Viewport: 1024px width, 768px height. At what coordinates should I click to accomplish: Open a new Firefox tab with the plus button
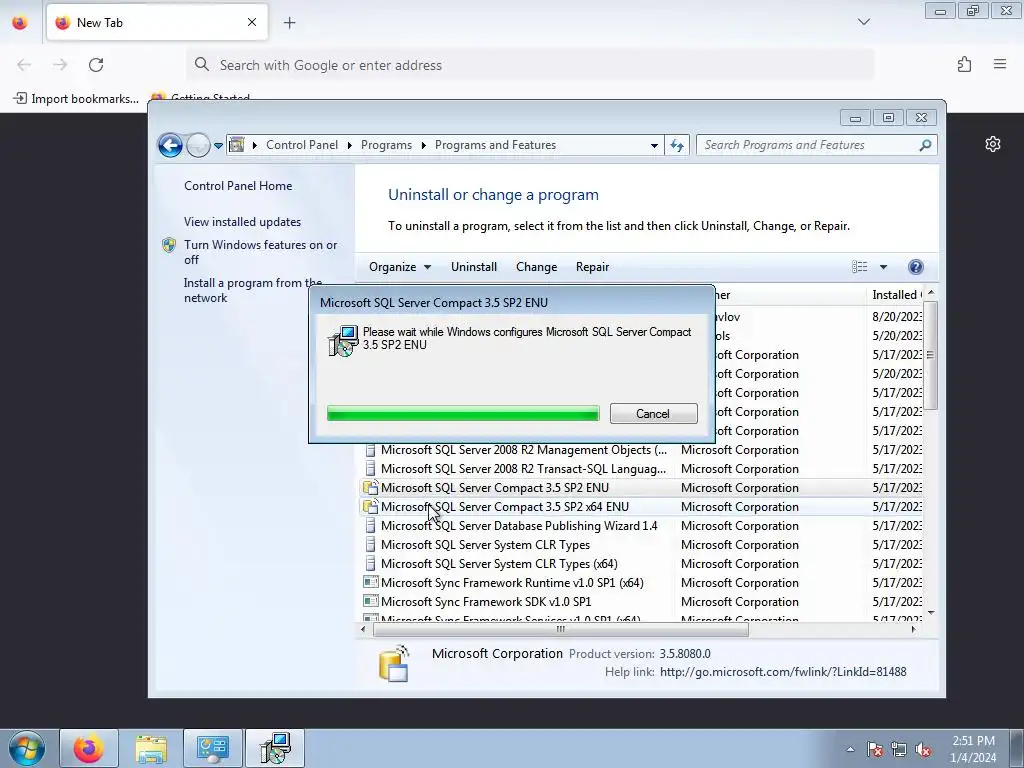(289, 22)
